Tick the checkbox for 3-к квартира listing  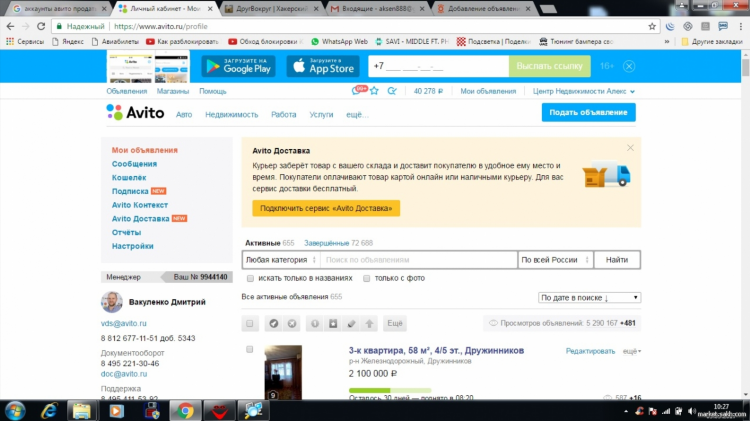click(x=250, y=350)
